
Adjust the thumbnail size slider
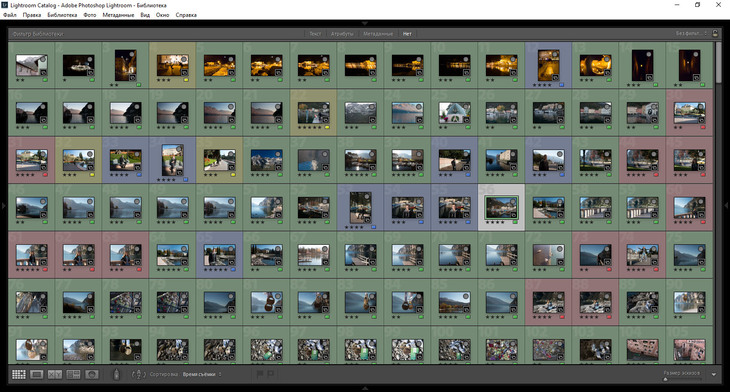pos(681,379)
